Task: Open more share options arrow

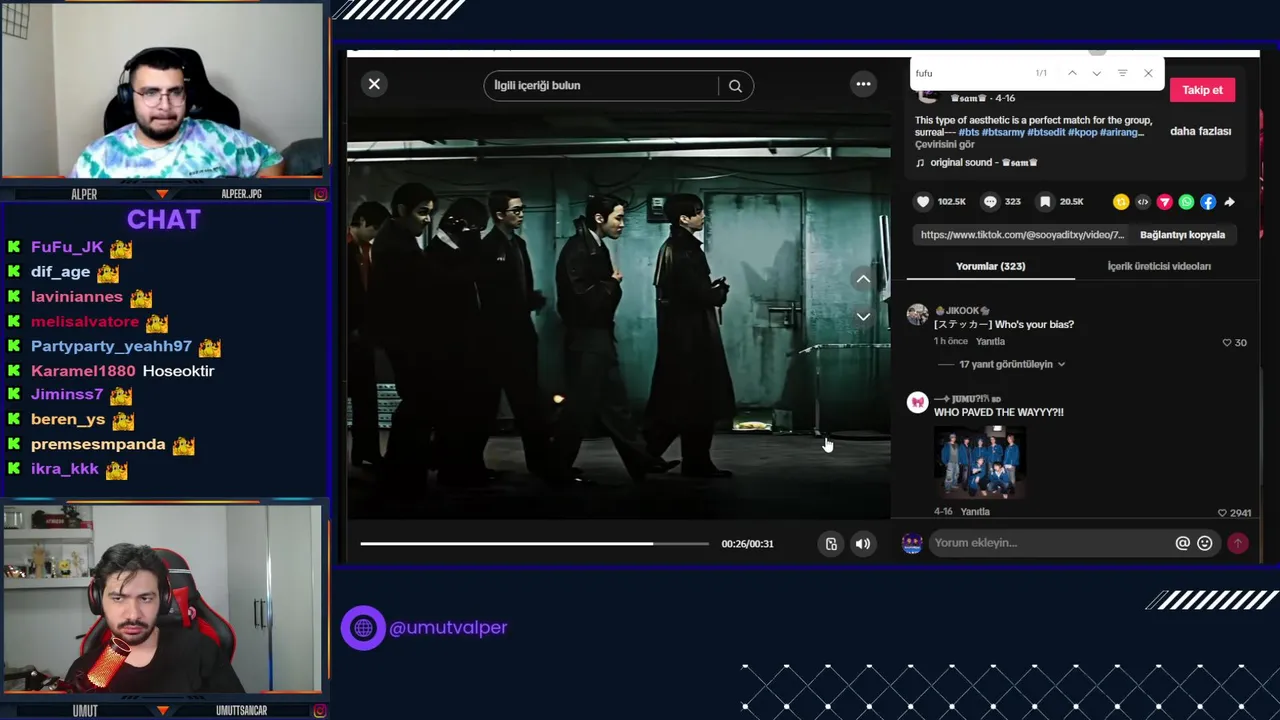Action: [1229, 202]
